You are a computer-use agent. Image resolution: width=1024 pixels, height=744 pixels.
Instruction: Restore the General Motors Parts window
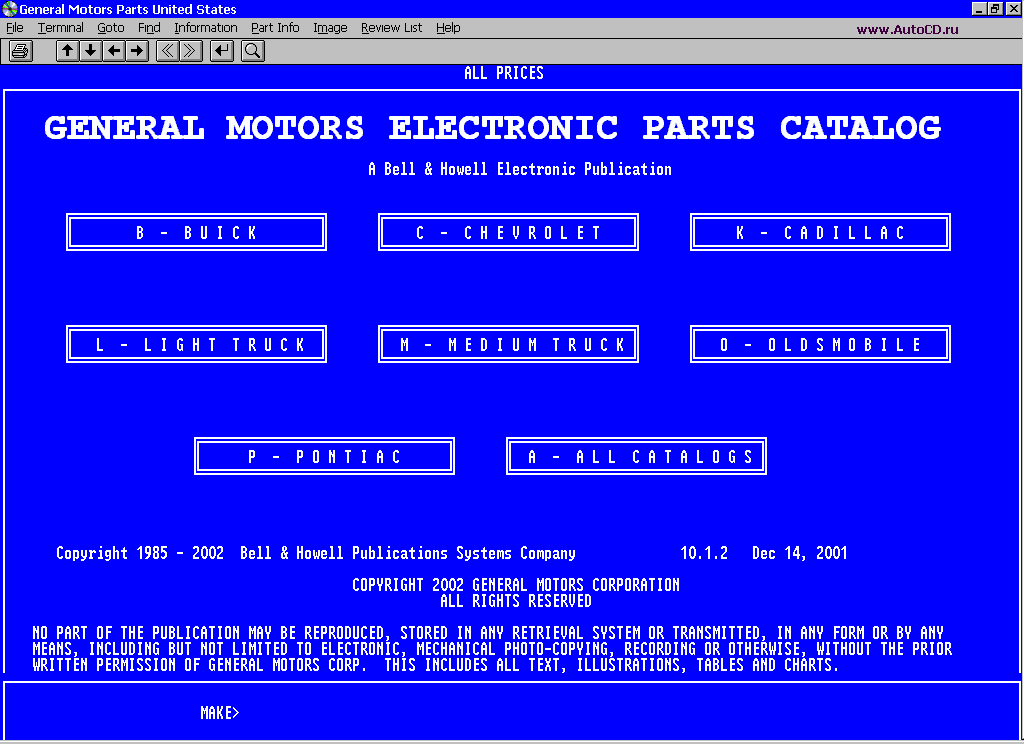[995, 8]
